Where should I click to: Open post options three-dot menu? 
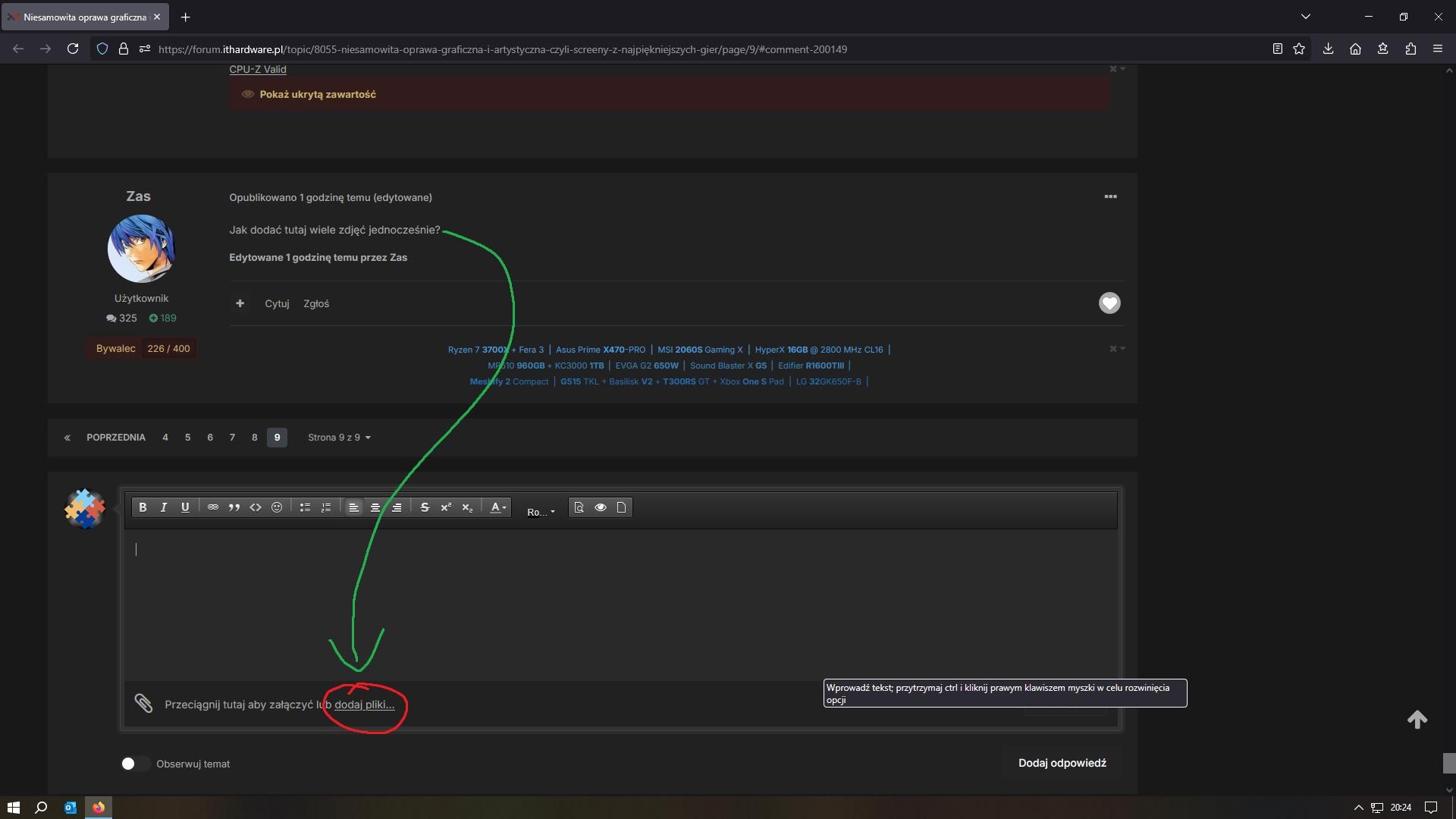click(x=1110, y=197)
